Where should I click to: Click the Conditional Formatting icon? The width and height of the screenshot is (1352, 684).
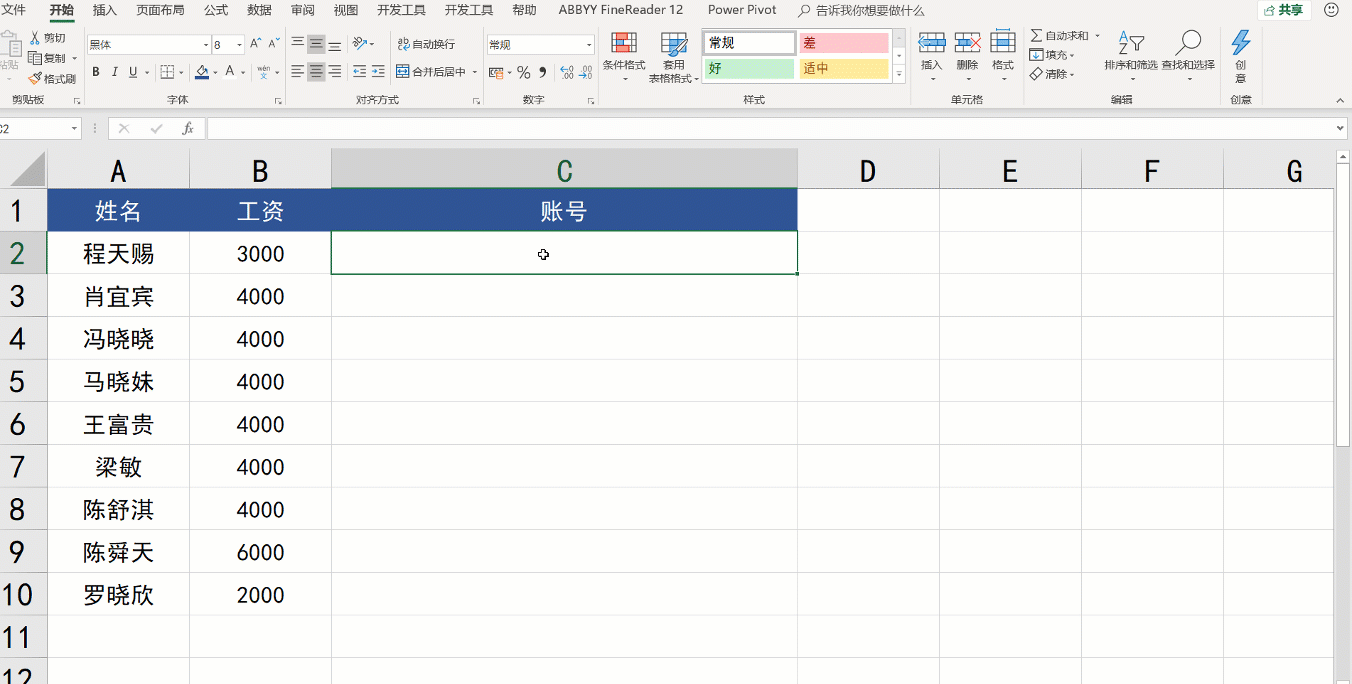click(x=624, y=44)
